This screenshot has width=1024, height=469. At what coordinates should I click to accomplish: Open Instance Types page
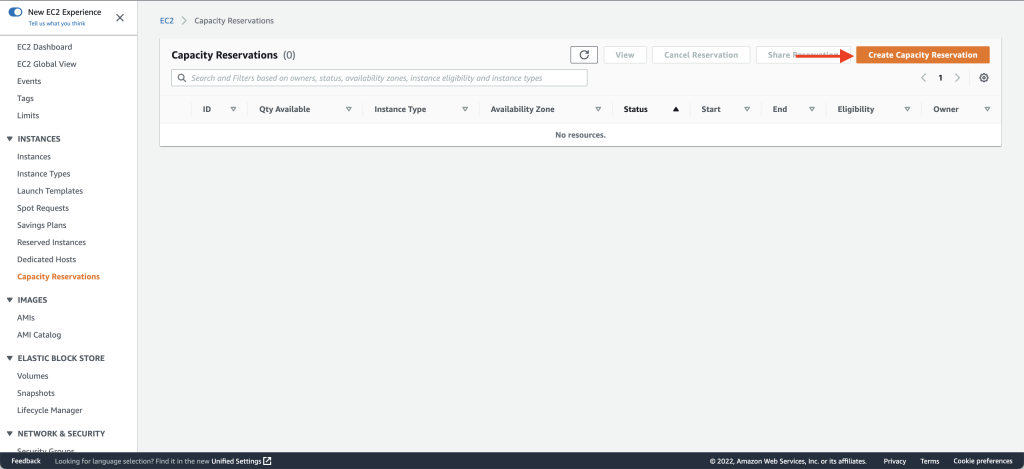[x=44, y=174]
